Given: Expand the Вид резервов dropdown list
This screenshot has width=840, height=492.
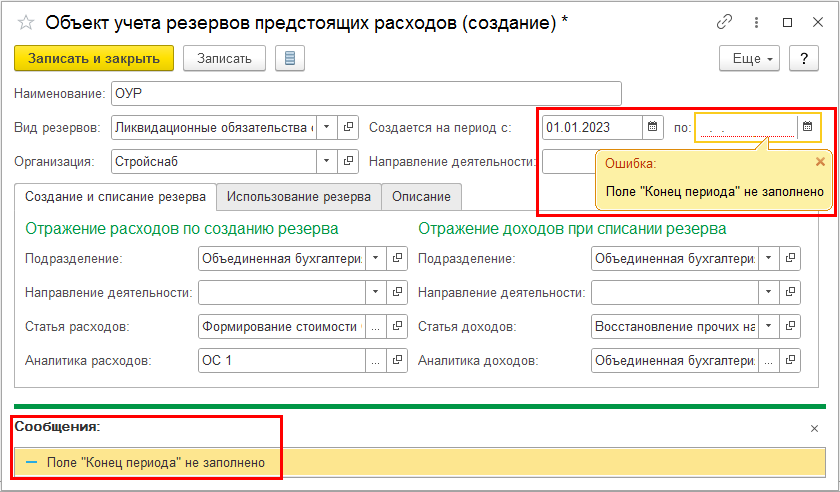Looking at the screenshot, I should [x=327, y=127].
